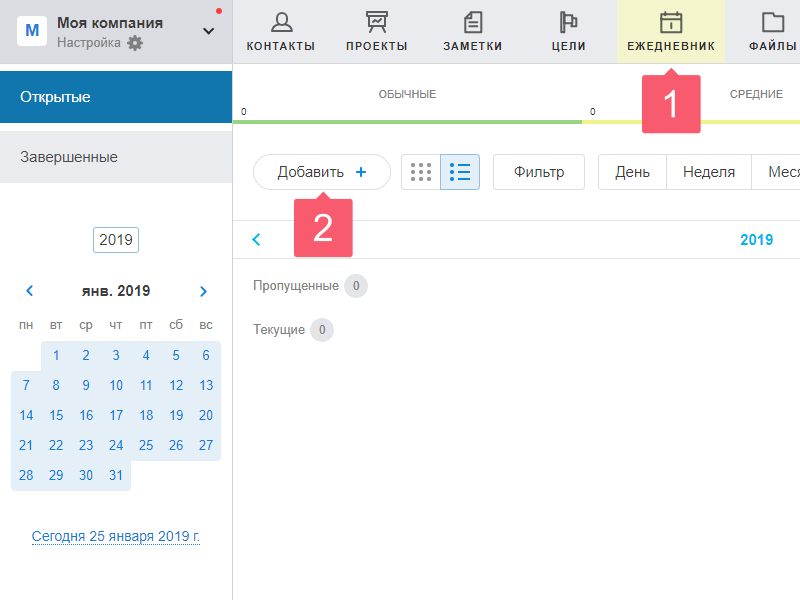Open the Файлы section
Viewport: 800px width, 600px height.
click(772, 32)
